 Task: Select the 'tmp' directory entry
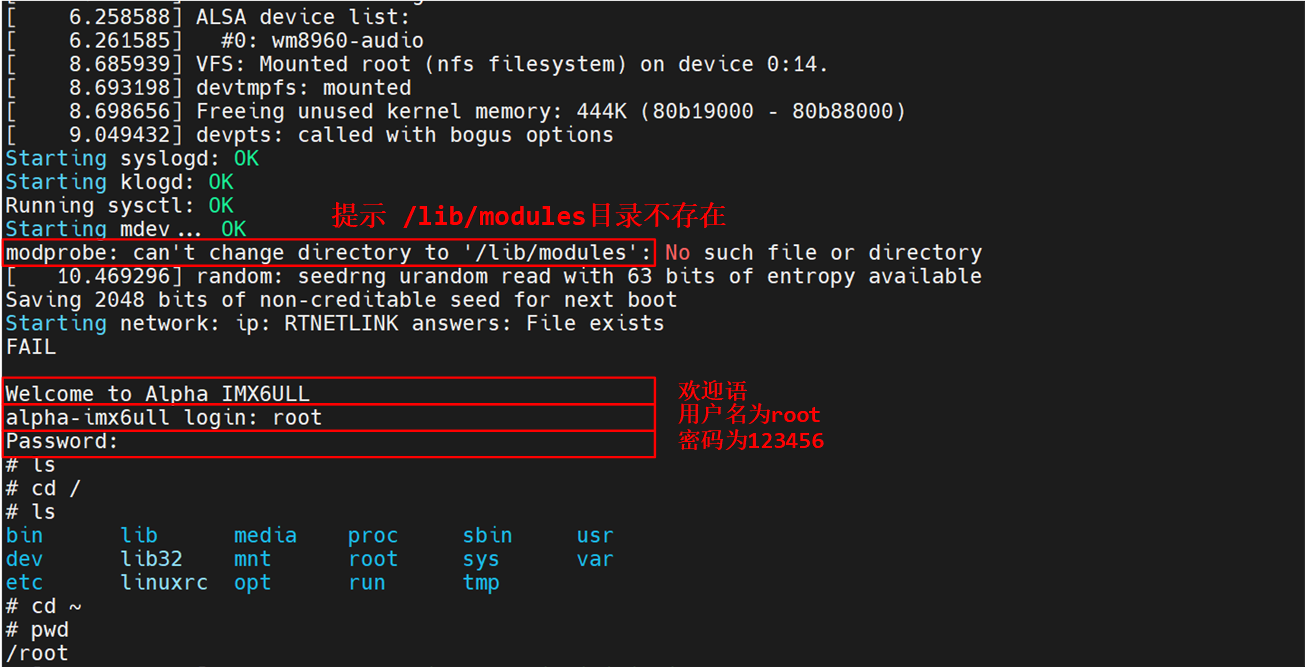click(481, 582)
